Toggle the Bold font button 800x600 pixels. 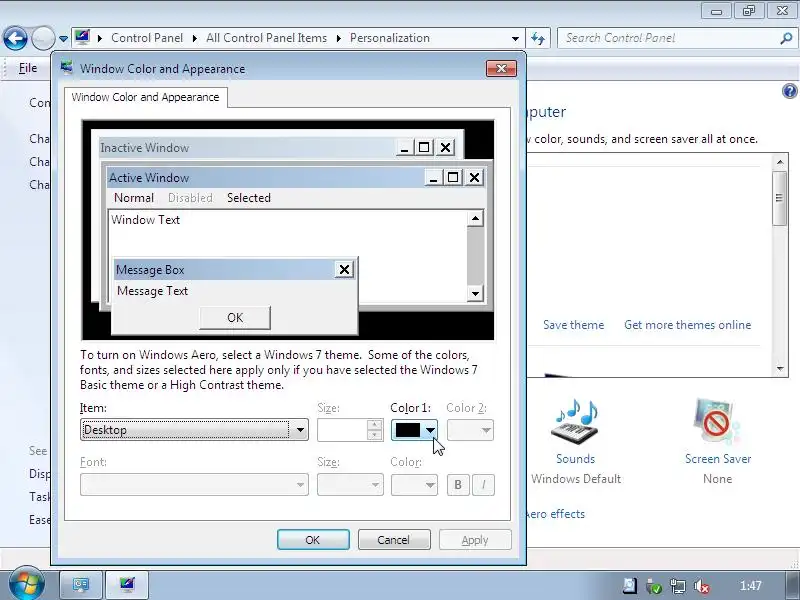coord(458,485)
